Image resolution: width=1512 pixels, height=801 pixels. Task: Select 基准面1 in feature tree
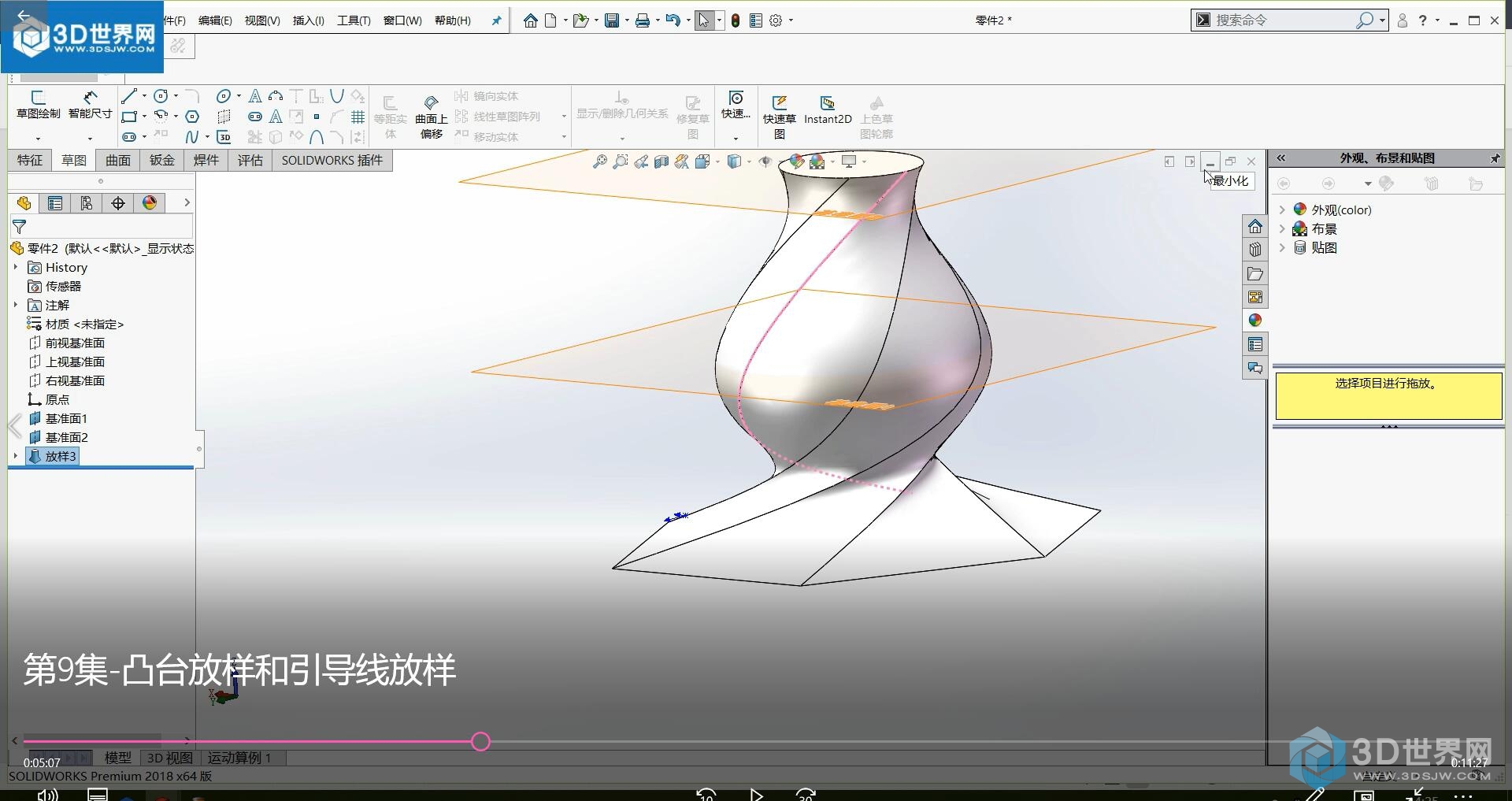click(x=66, y=418)
